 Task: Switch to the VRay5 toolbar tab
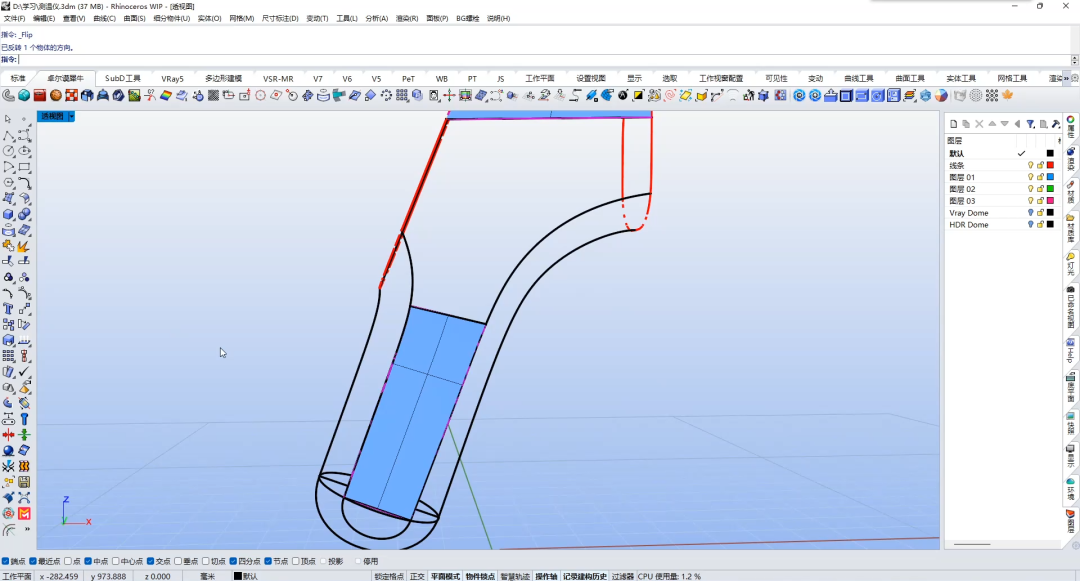click(x=172, y=78)
